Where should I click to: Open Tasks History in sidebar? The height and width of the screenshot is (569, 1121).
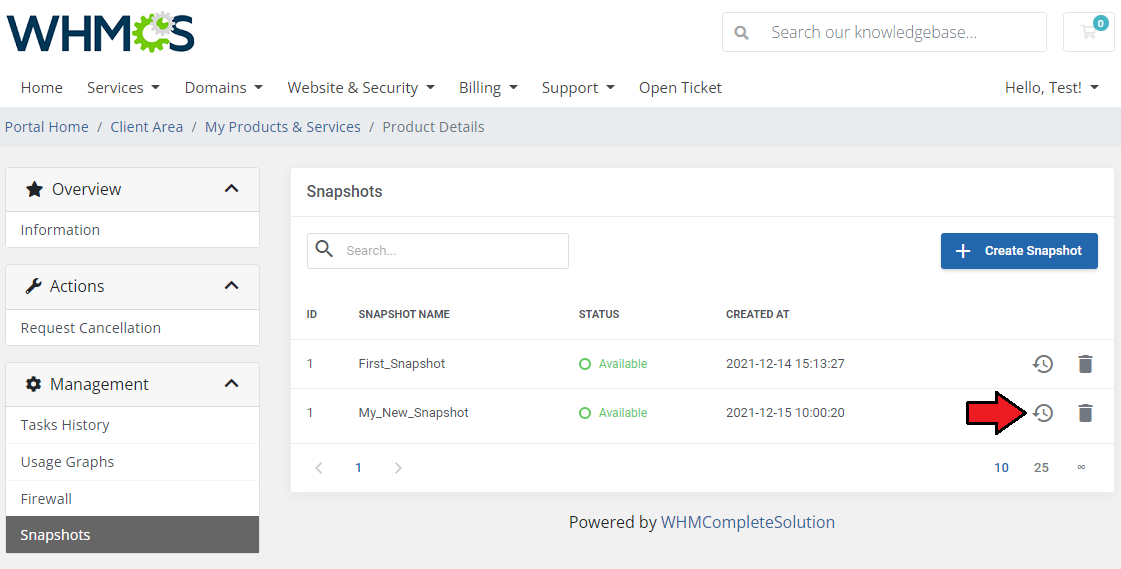click(x=132, y=425)
